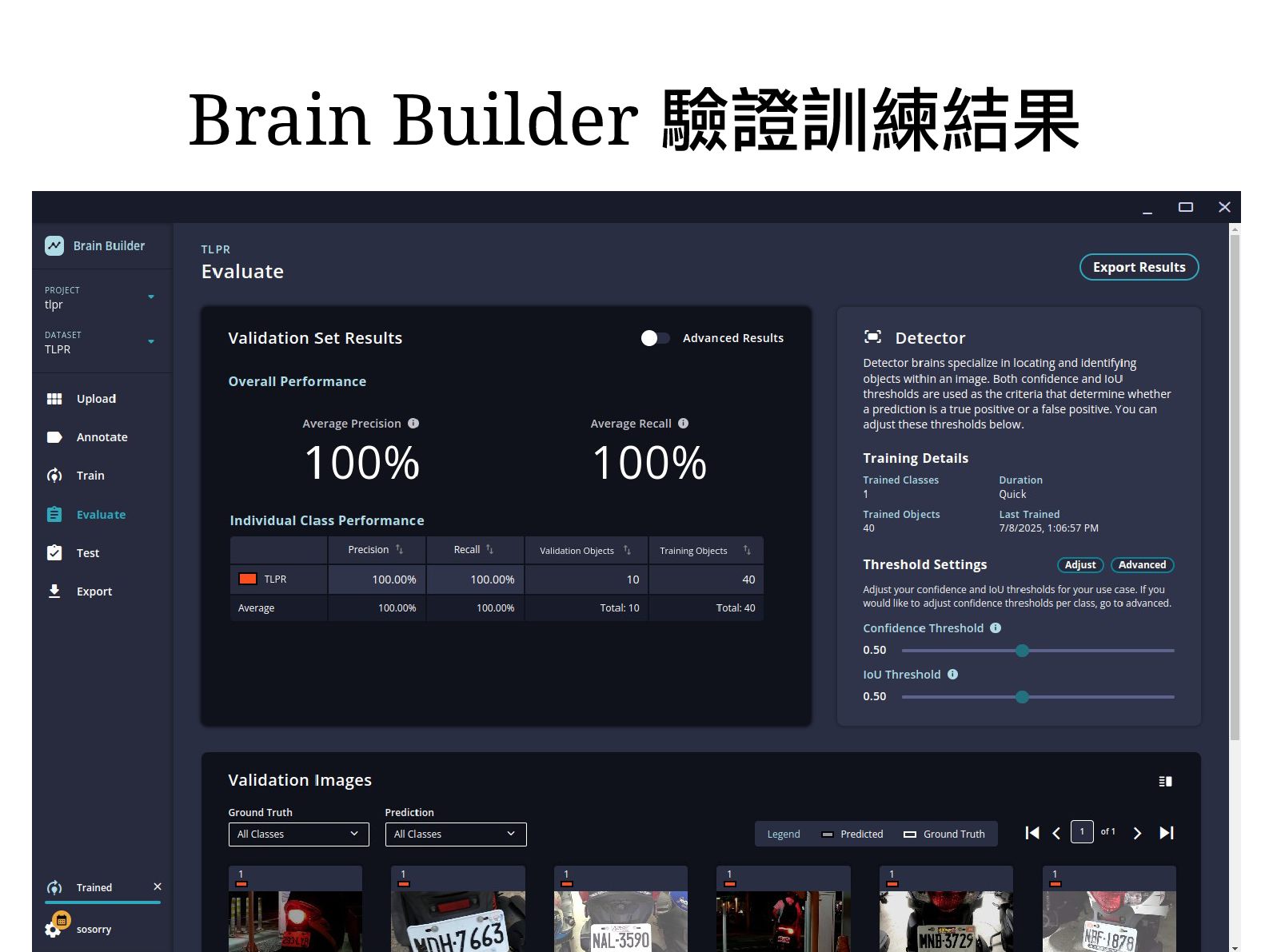
Task: Open MNB-3729 license plate thumbnail
Action: (x=946, y=909)
